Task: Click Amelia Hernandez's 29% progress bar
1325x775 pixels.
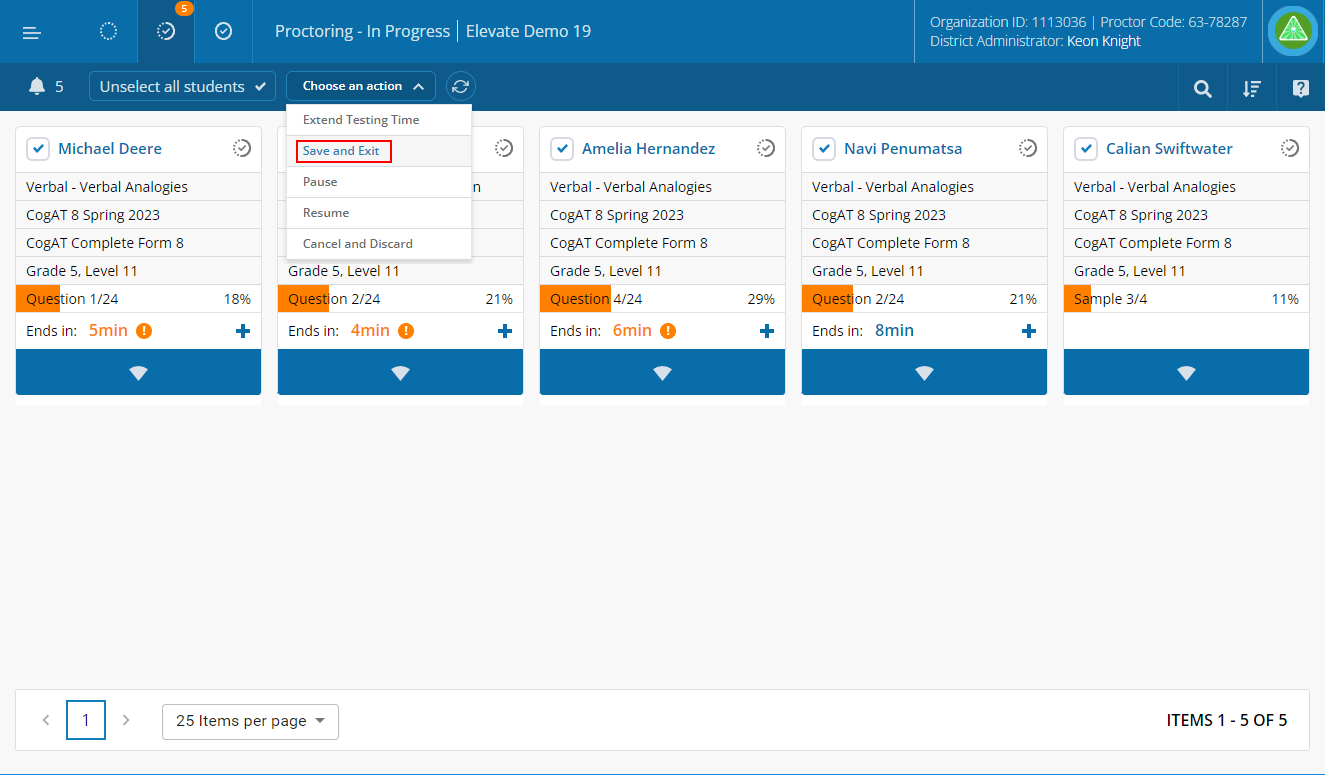Action: (x=663, y=299)
